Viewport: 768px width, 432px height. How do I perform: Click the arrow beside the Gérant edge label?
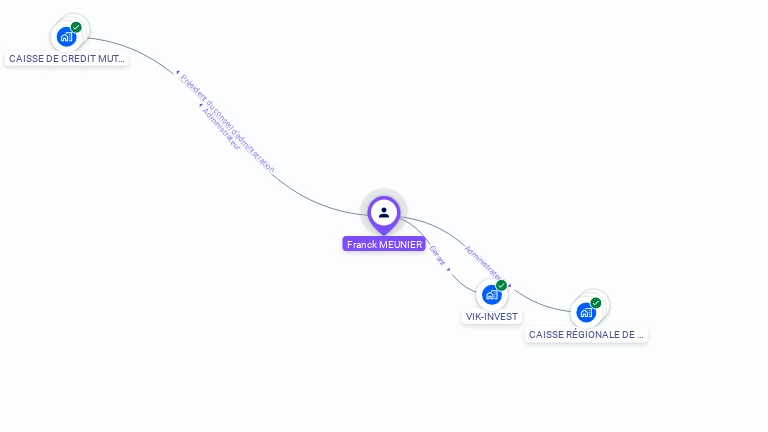448,269
